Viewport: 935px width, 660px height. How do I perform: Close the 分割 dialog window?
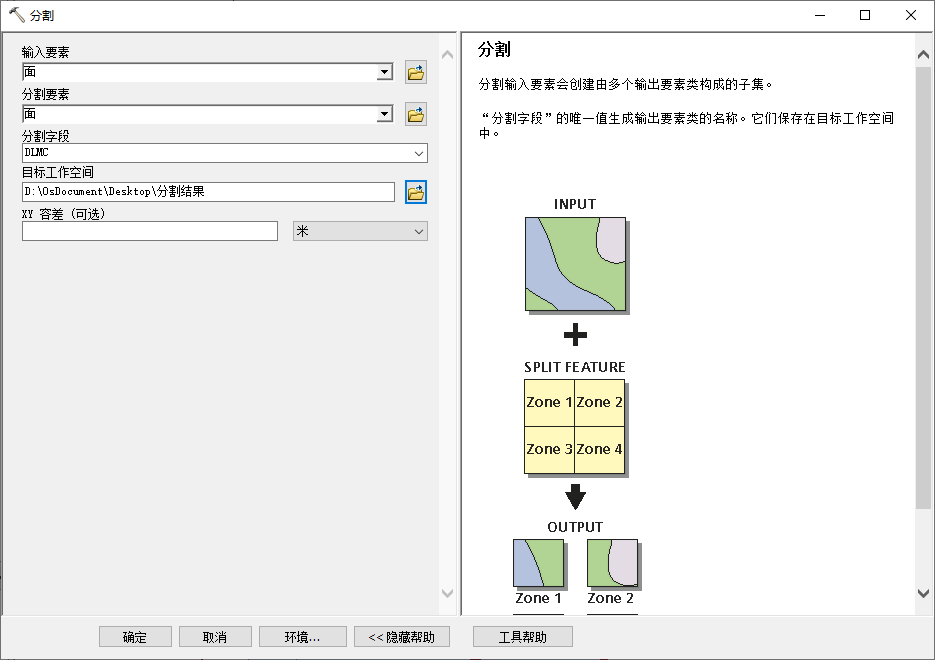coord(911,15)
